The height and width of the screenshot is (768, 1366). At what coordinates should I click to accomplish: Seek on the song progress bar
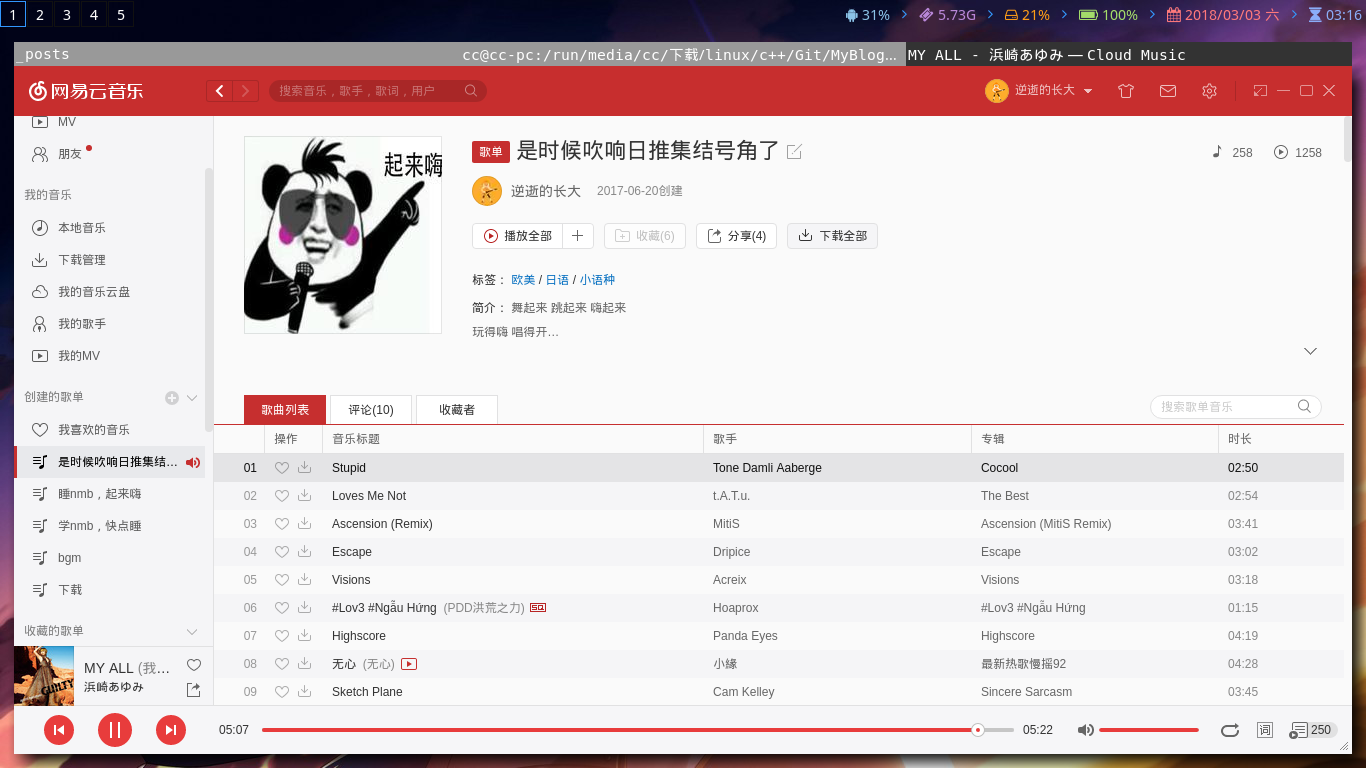638,730
